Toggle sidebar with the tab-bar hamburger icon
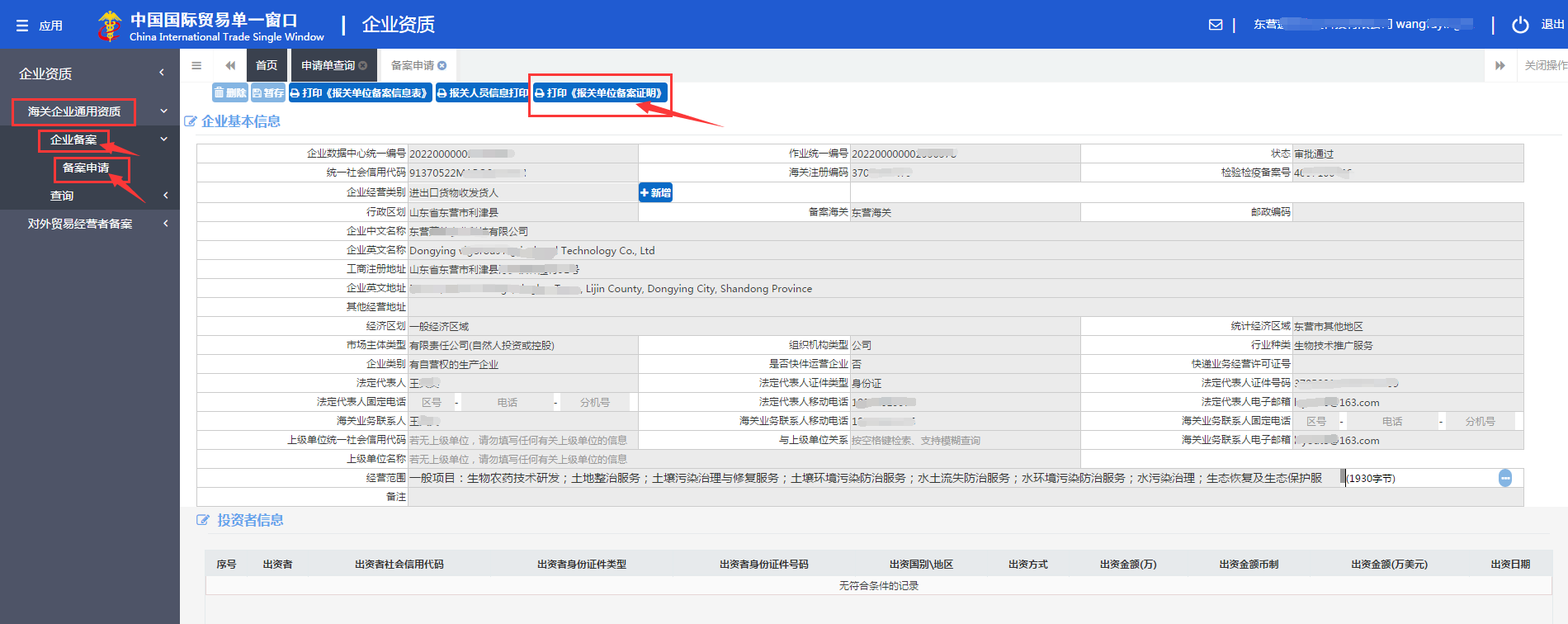This screenshot has height=624, width=1568. coord(196,65)
